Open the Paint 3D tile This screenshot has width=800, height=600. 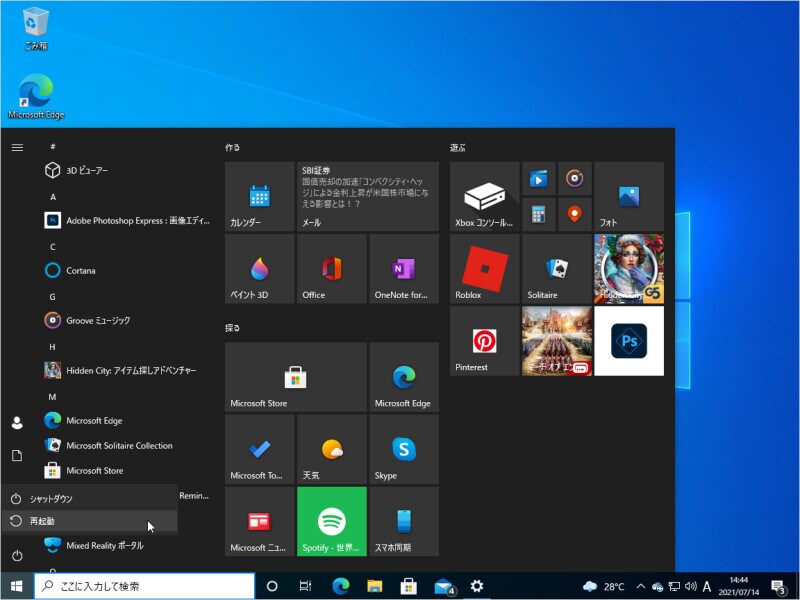tap(258, 268)
